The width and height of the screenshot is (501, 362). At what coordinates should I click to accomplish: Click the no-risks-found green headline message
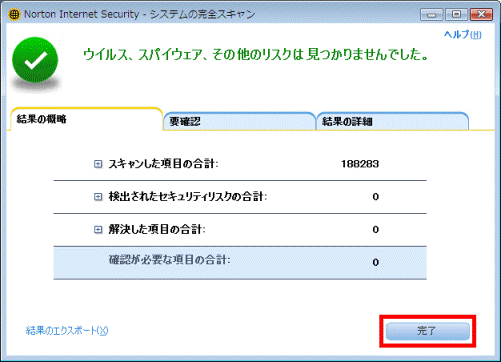tap(256, 54)
